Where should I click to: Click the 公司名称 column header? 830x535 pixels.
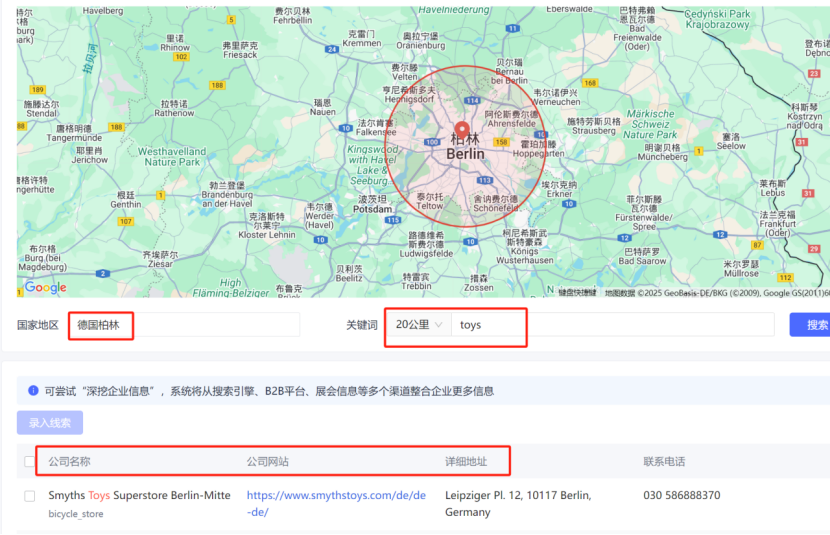tap(69, 461)
